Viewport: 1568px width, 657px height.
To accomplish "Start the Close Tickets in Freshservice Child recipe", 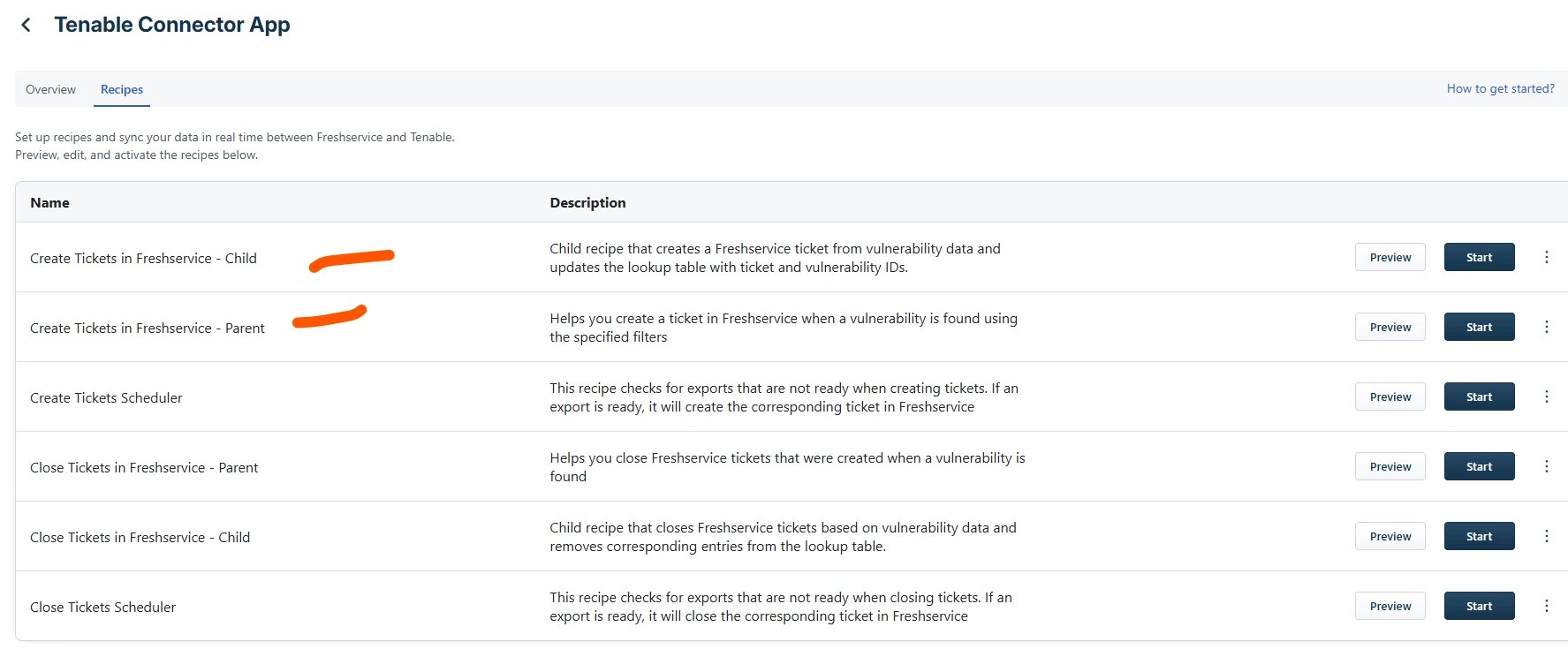I will [x=1479, y=536].
